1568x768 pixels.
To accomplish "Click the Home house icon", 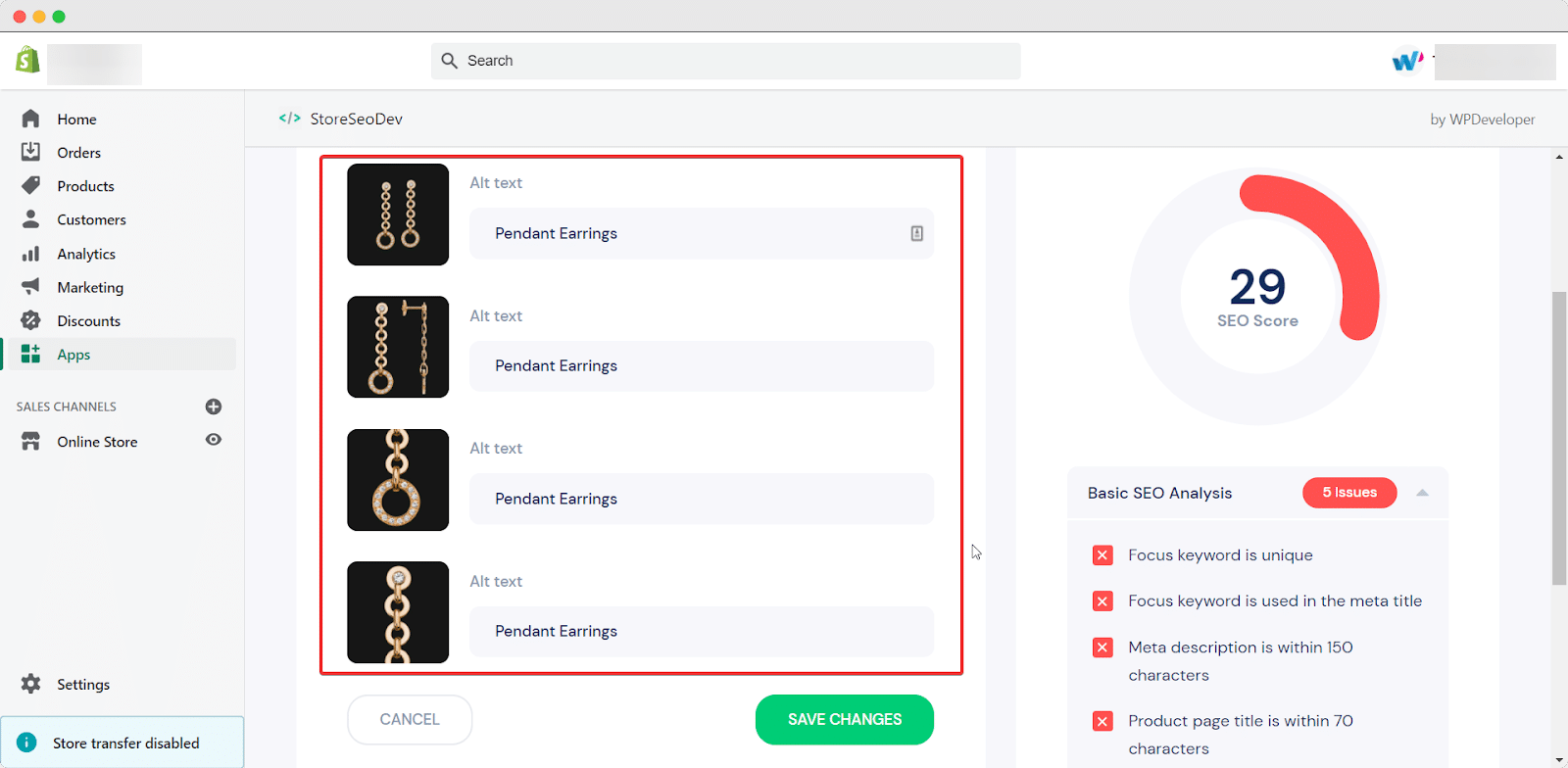I will click(x=31, y=119).
